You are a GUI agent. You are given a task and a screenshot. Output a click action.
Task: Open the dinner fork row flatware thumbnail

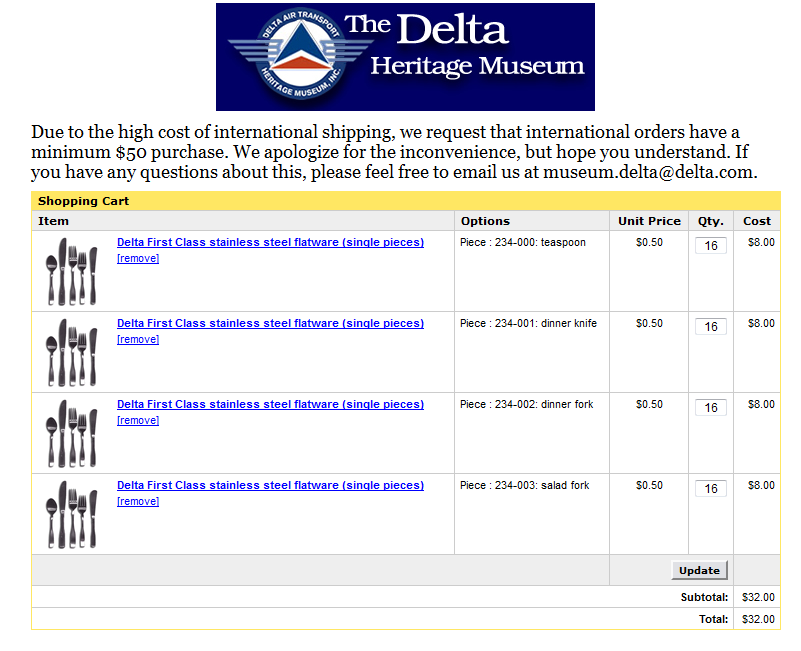(x=71, y=433)
